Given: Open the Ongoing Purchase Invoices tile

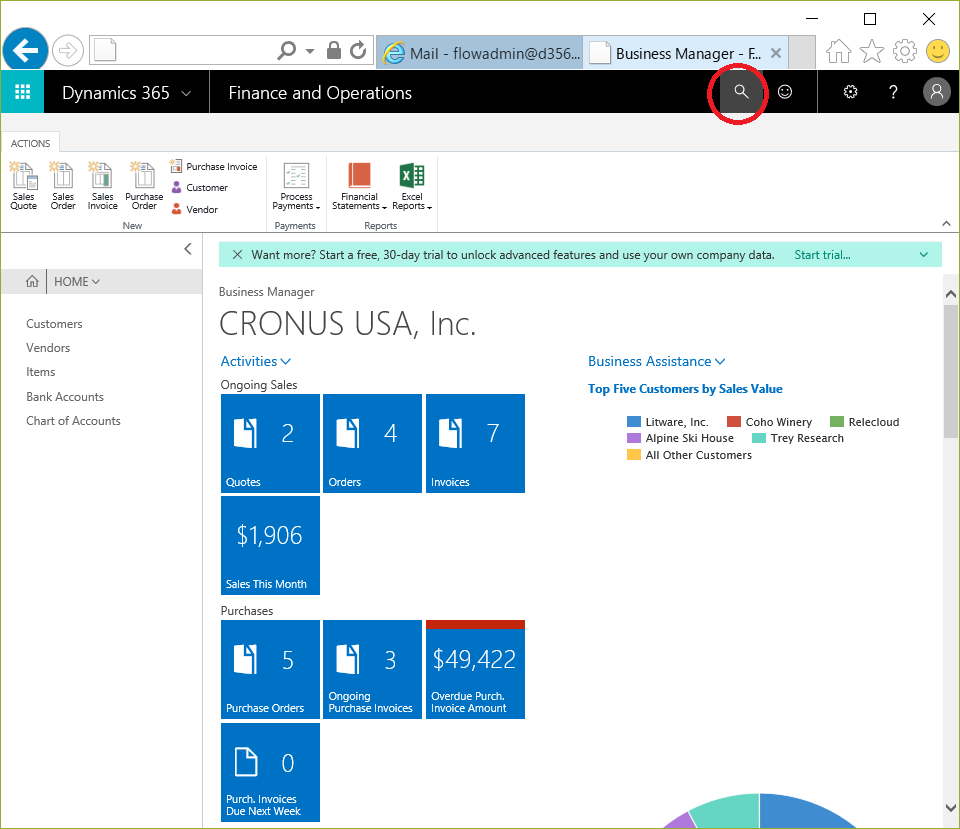Looking at the screenshot, I should pyautogui.click(x=372, y=670).
